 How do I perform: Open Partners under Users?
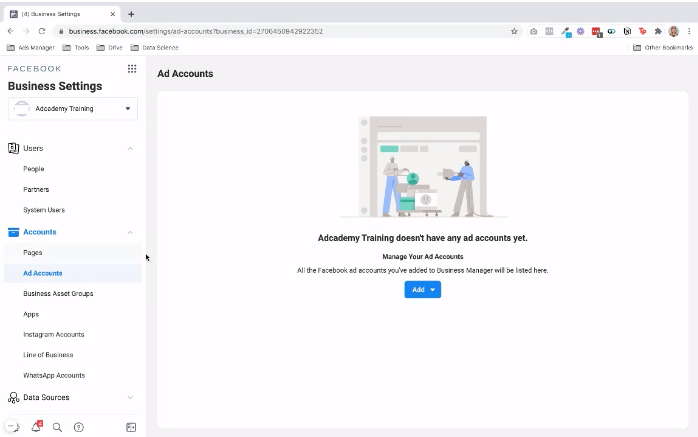coord(36,189)
